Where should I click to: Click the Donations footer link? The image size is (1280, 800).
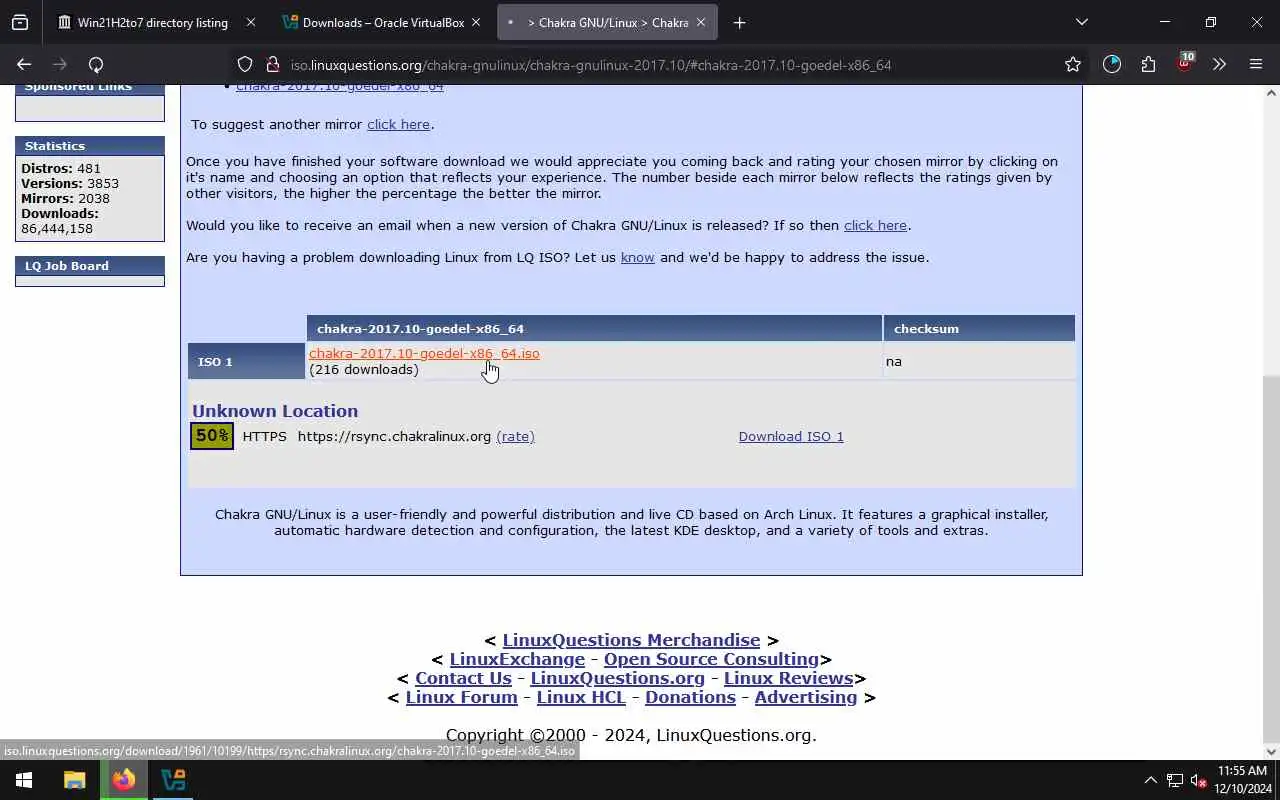[690, 697]
